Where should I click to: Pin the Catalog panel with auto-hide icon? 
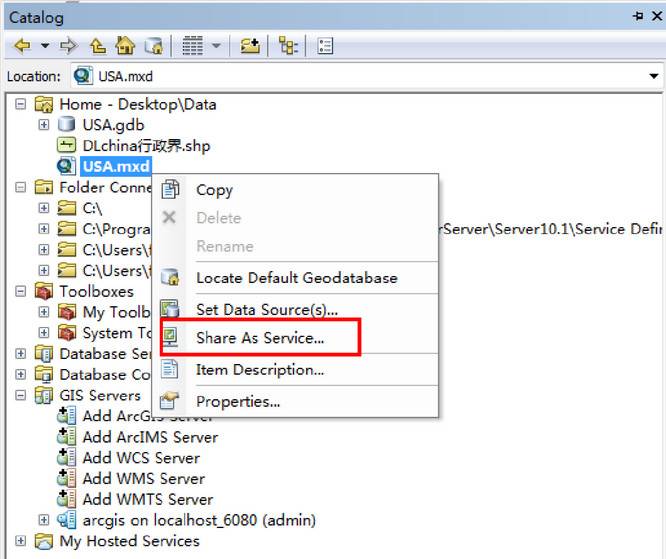tap(638, 16)
